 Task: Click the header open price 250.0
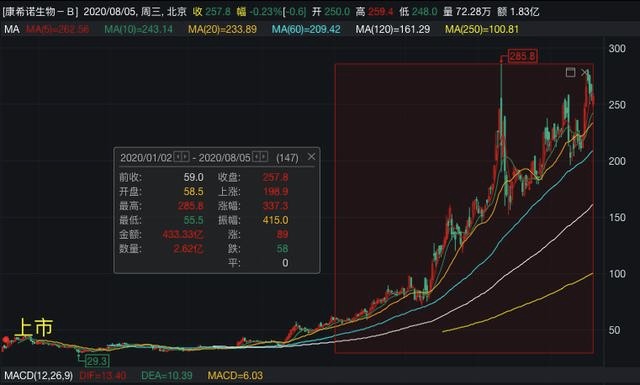(x=337, y=11)
